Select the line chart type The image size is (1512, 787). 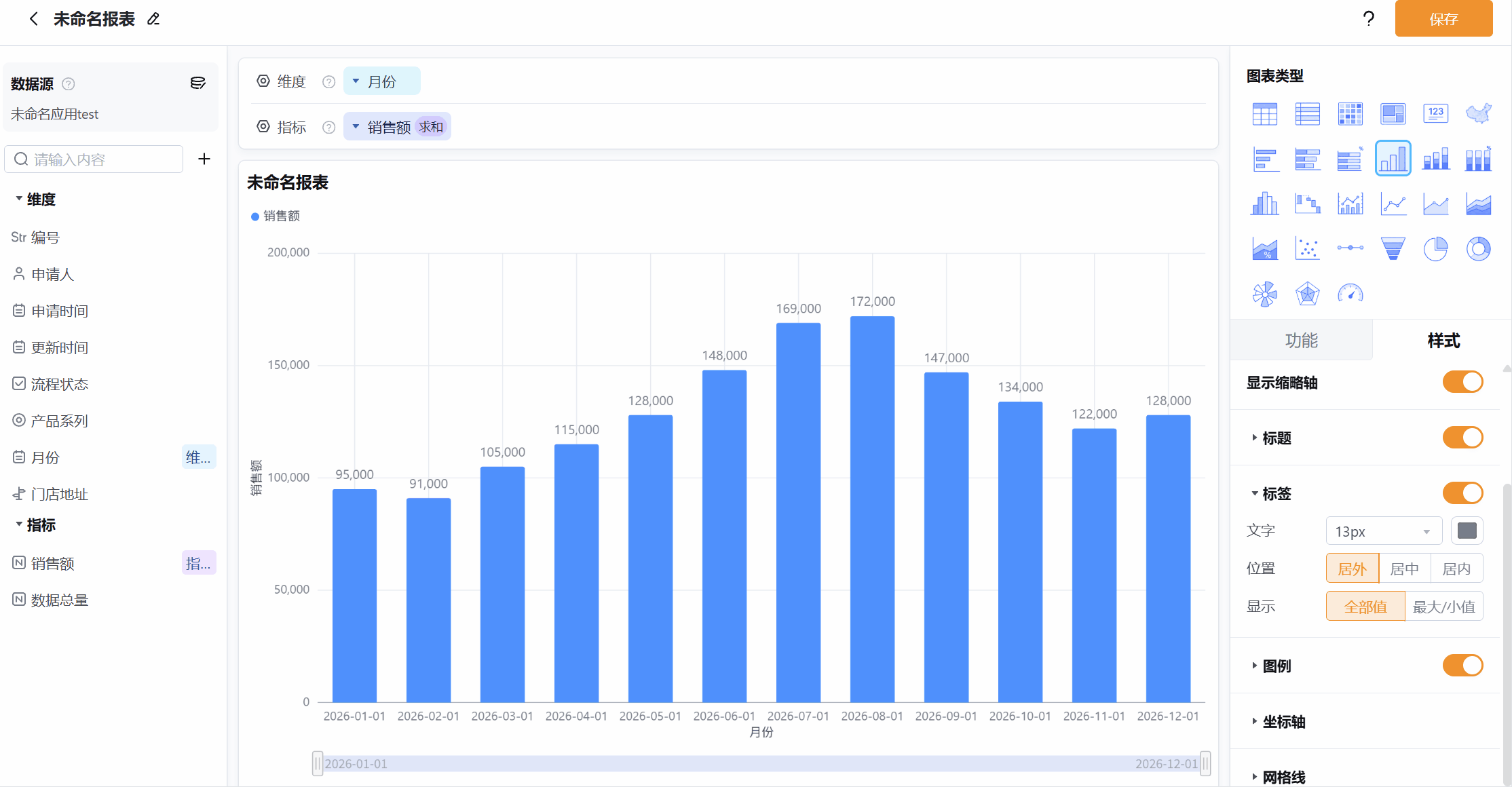coord(1393,204)
